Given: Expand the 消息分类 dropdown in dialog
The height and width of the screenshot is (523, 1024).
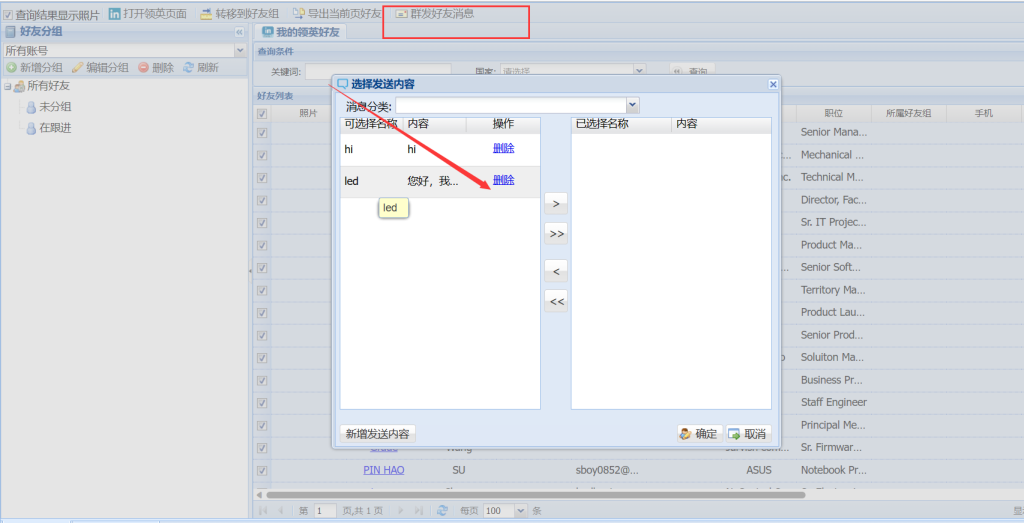Looking at the screenshot, I should coord(632,105).
